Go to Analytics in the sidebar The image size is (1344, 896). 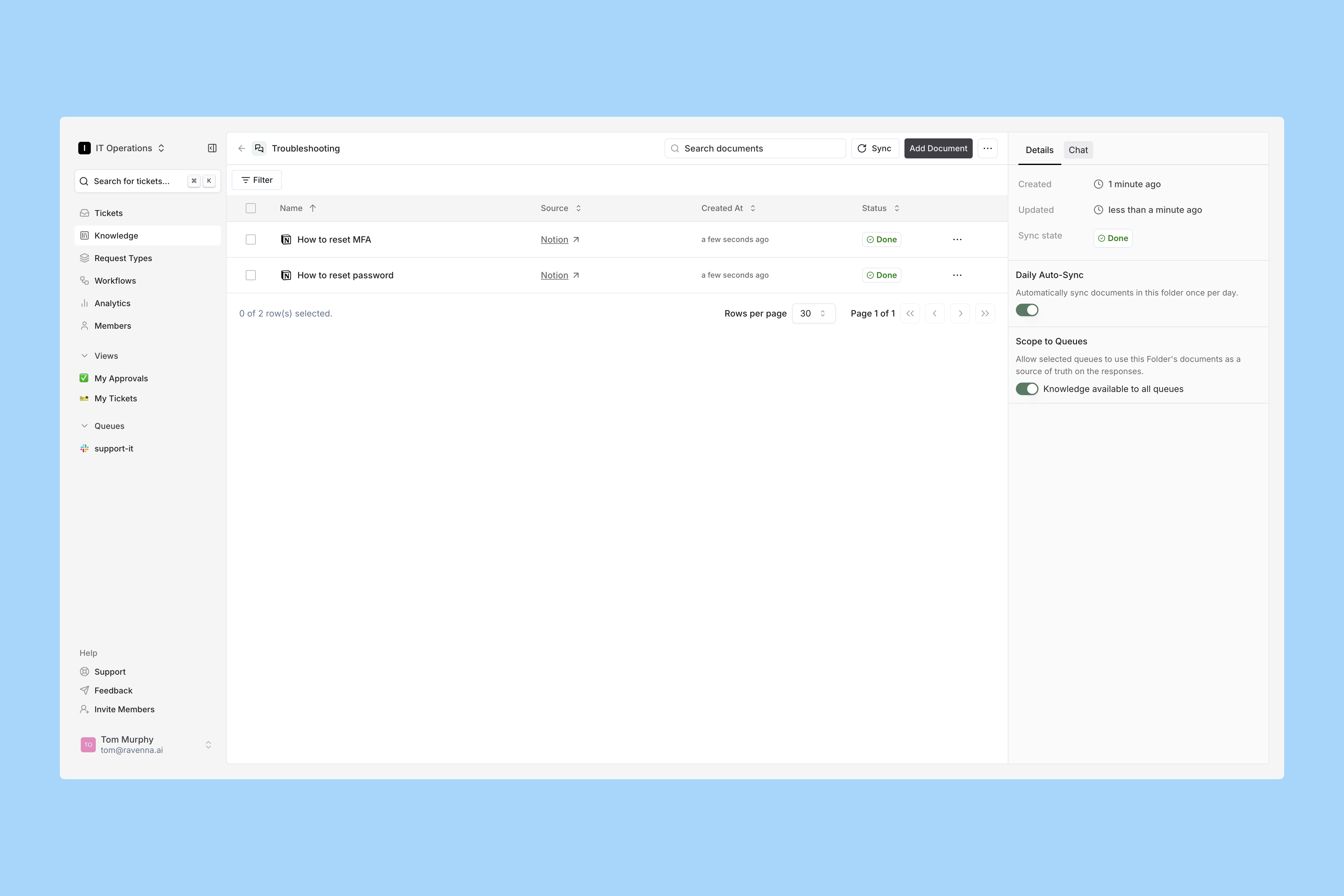click(112, 303)
